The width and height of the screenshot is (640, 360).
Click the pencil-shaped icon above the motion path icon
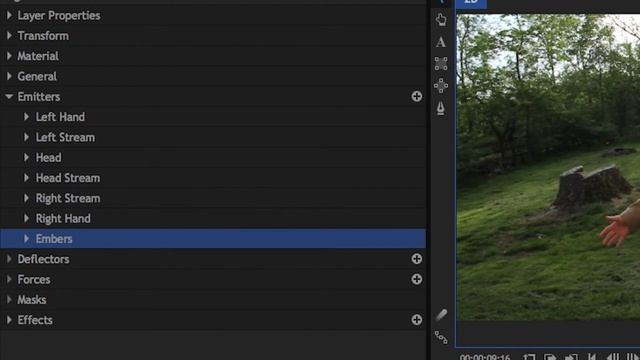[x=441, y=315]
